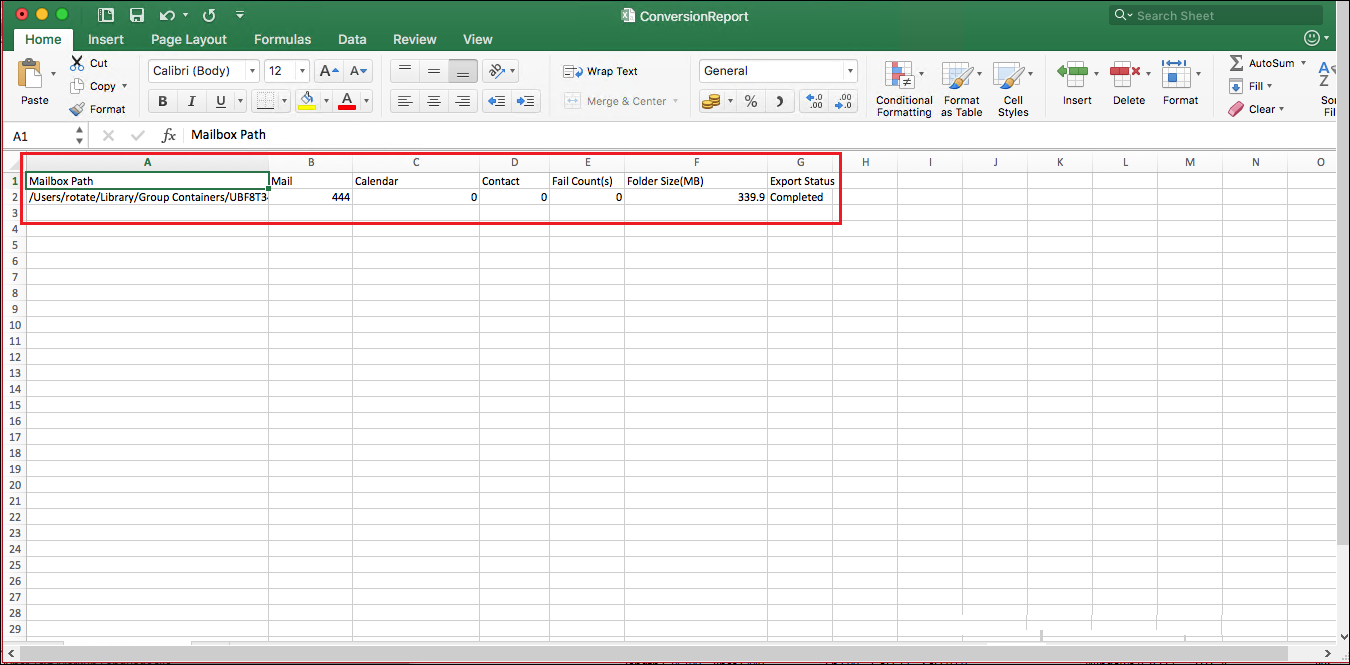Open the font size 12 dropdown

302,71
